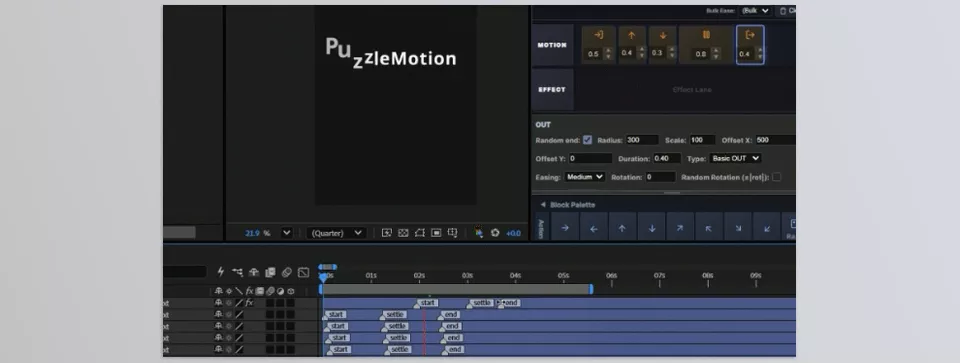Click the MOTION lane label
The width and height of the screenshot is (960, 363).
[x=552, y=45]
